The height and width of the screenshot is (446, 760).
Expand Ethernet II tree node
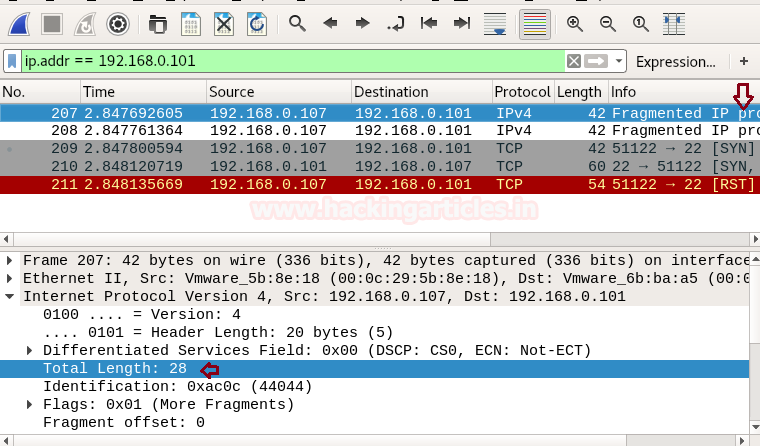pyautogui.click(x=9, y=278)
